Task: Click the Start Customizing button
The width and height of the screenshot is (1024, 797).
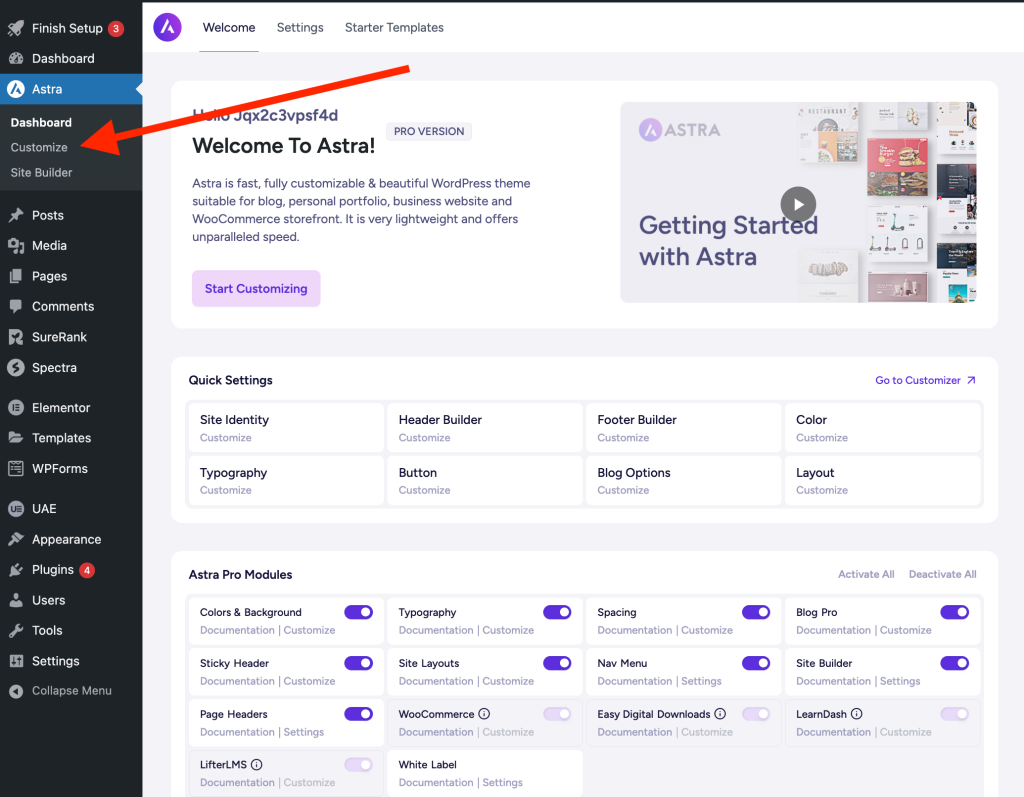Action: click(x=256, y=288)
